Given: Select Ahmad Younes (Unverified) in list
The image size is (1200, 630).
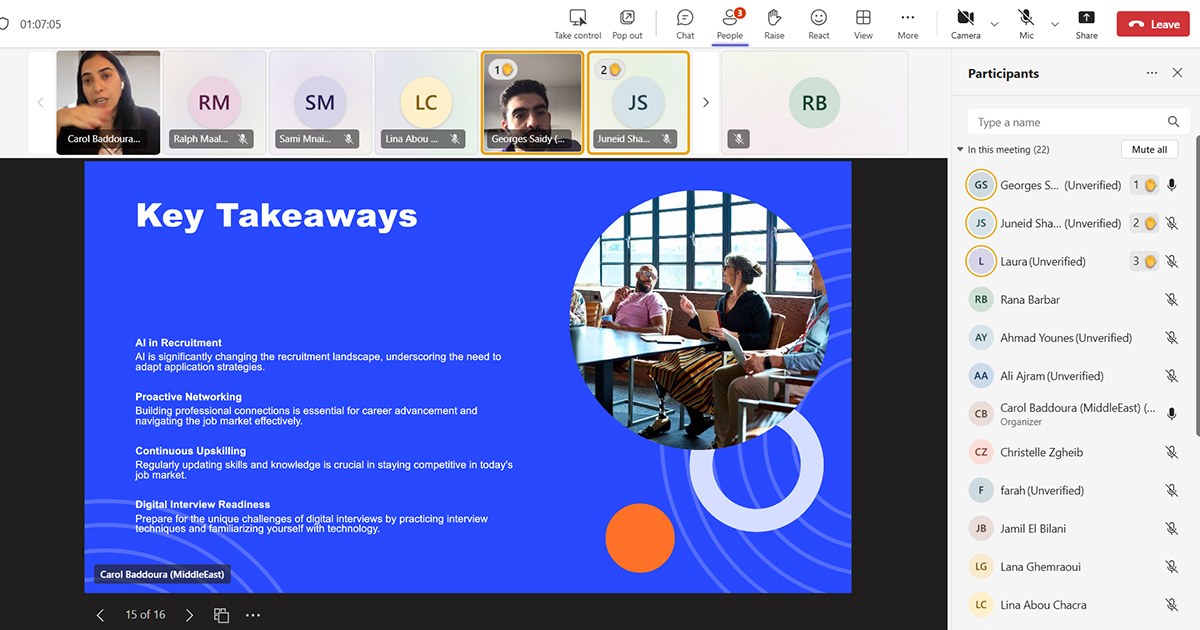Looking at the screenshot, I should (1074, 338).
